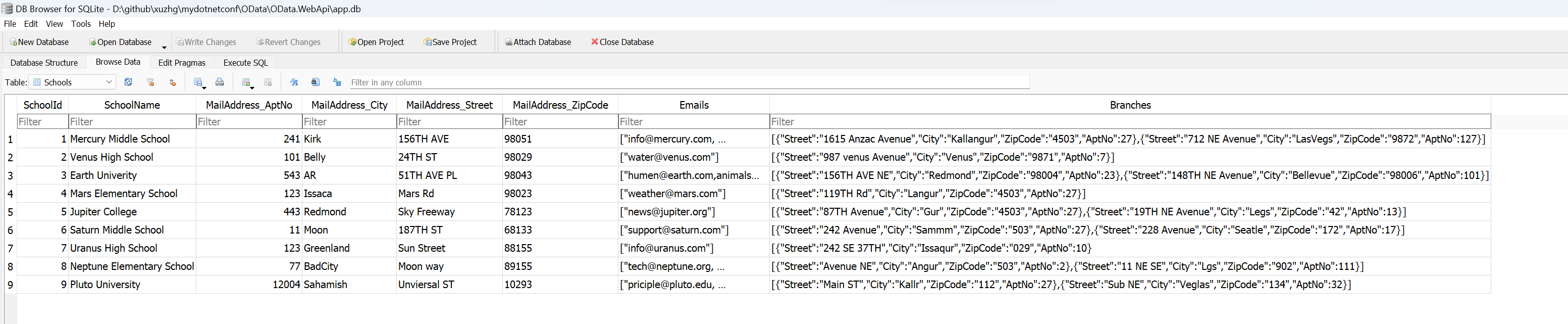Select the Earth University cell
The width and height of the screenshot is (1568, 324).
[x=132, y=175]
